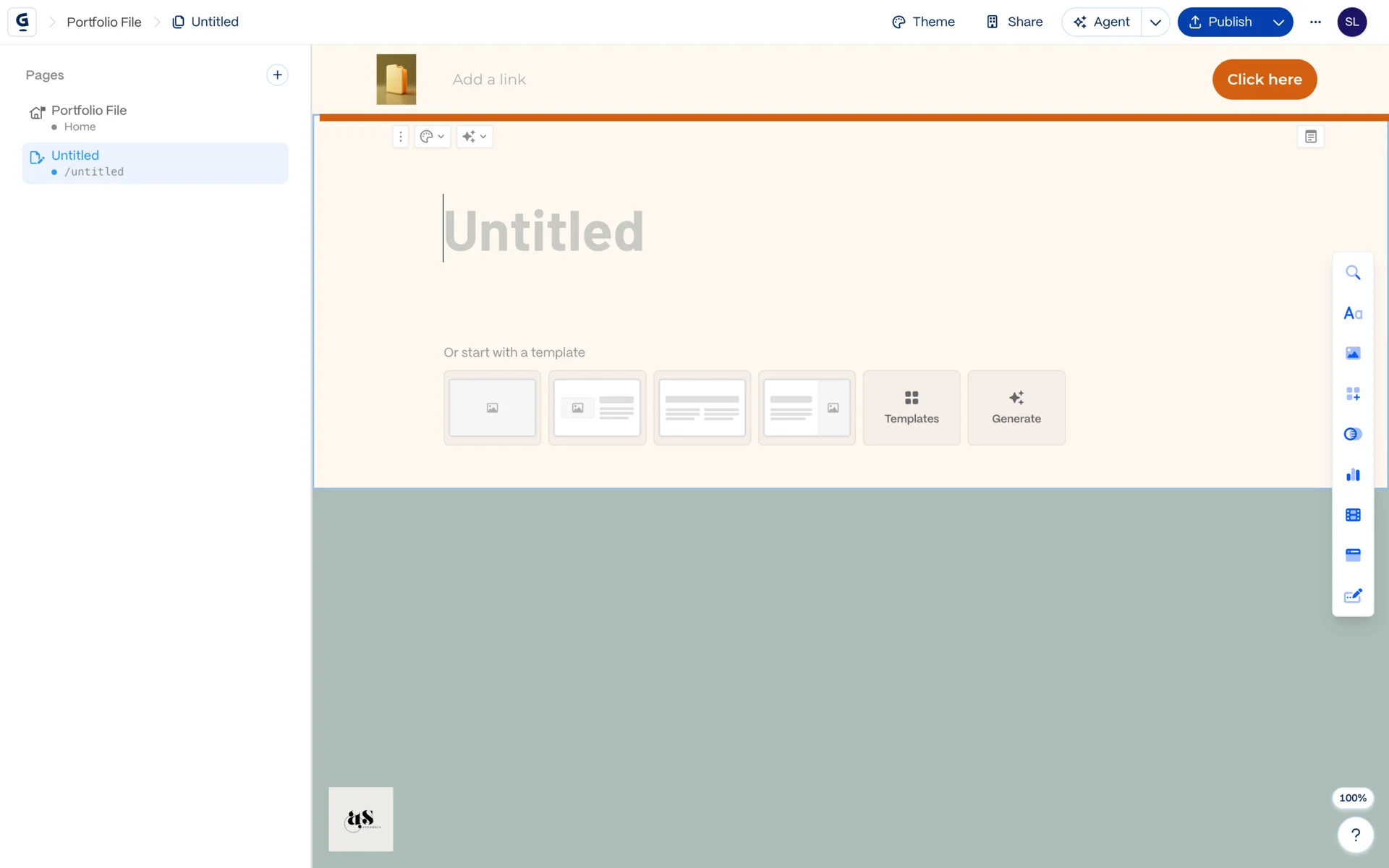Click the Add a link field
The width and height of the screenshot is (1389, 868).
tap(489, 80)
